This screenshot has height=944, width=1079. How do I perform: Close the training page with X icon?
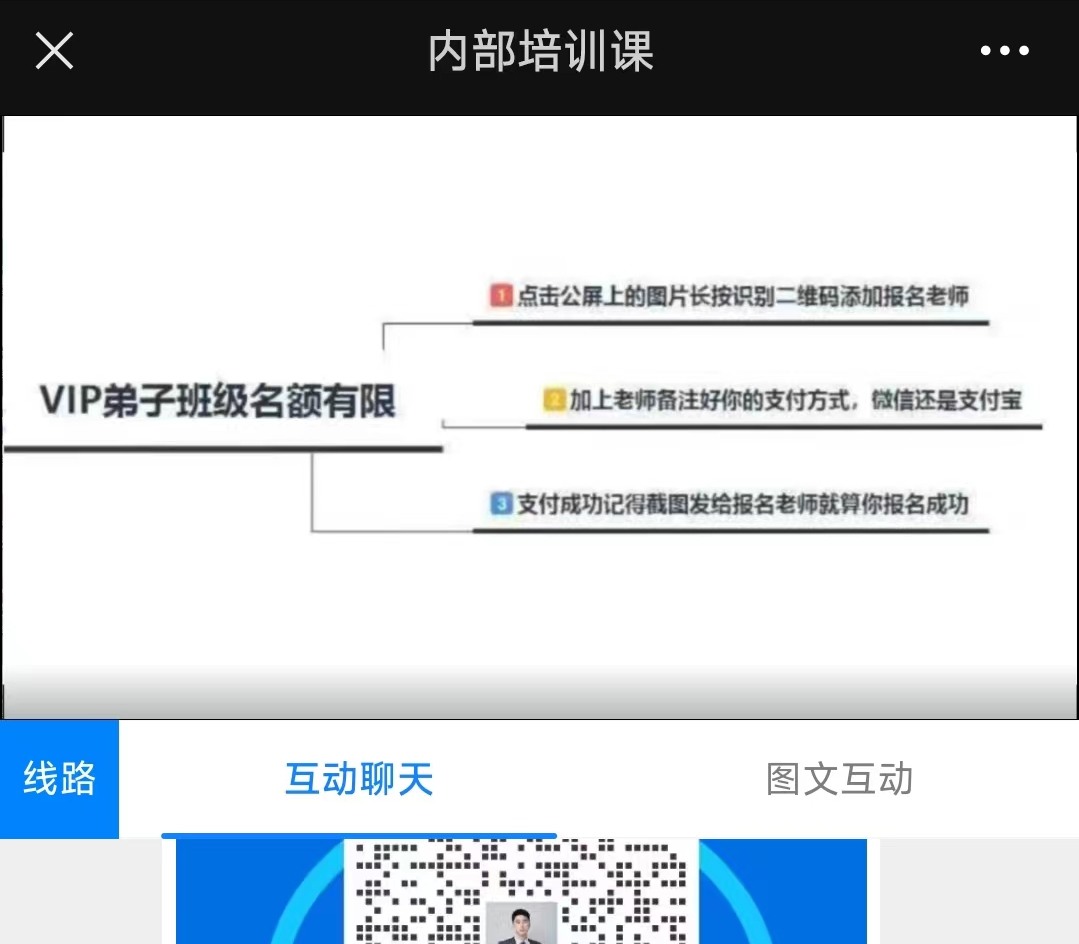point(54,50)
